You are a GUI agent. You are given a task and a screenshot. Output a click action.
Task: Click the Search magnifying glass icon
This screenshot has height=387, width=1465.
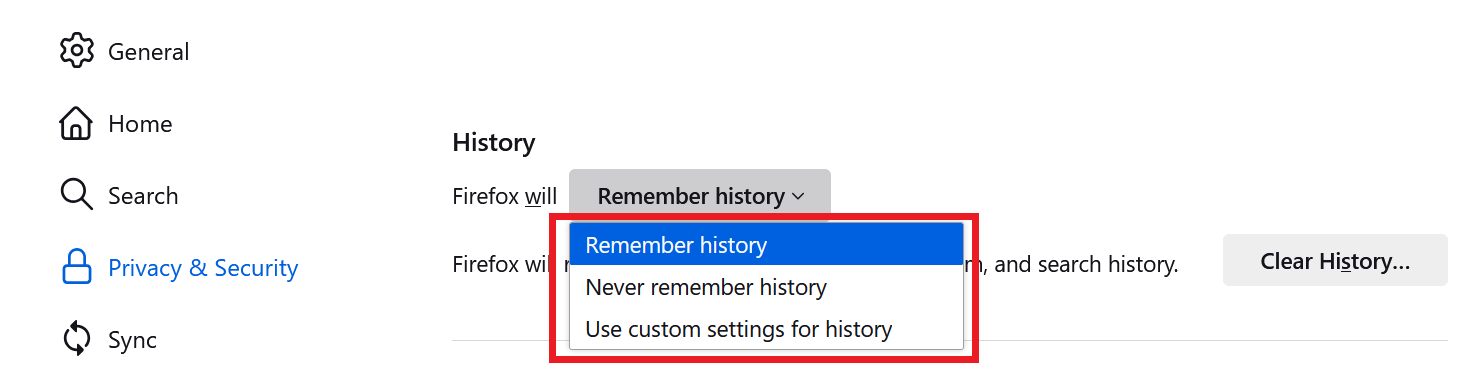(x=77, y=195)
